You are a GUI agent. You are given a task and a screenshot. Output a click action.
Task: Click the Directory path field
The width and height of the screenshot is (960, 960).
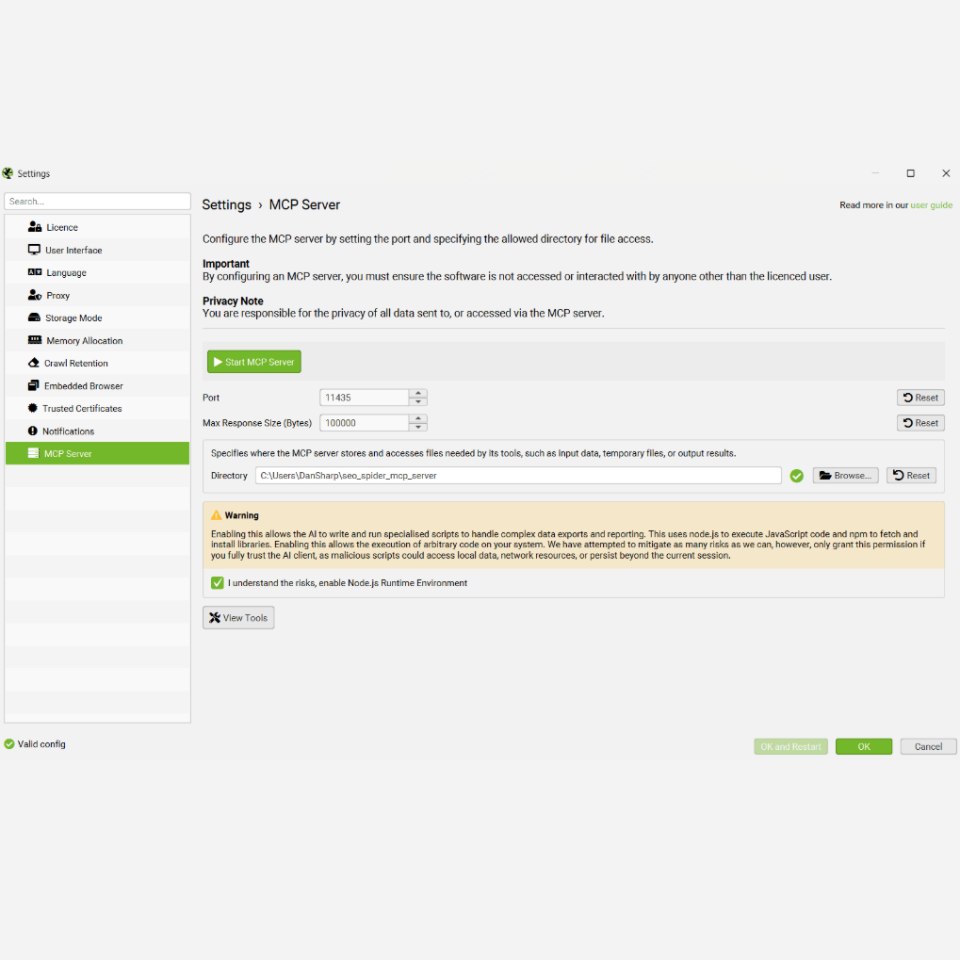(x=518, y=475)
